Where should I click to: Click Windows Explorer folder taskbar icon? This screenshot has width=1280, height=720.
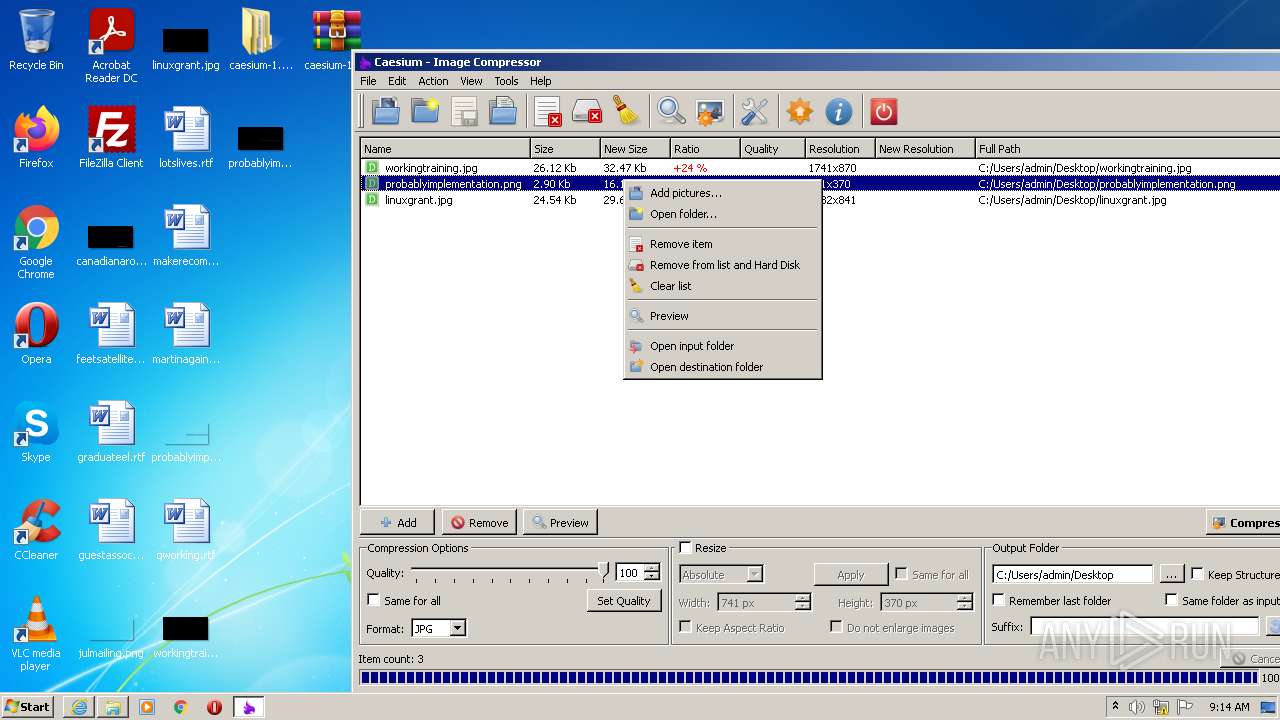pos(113,707)
